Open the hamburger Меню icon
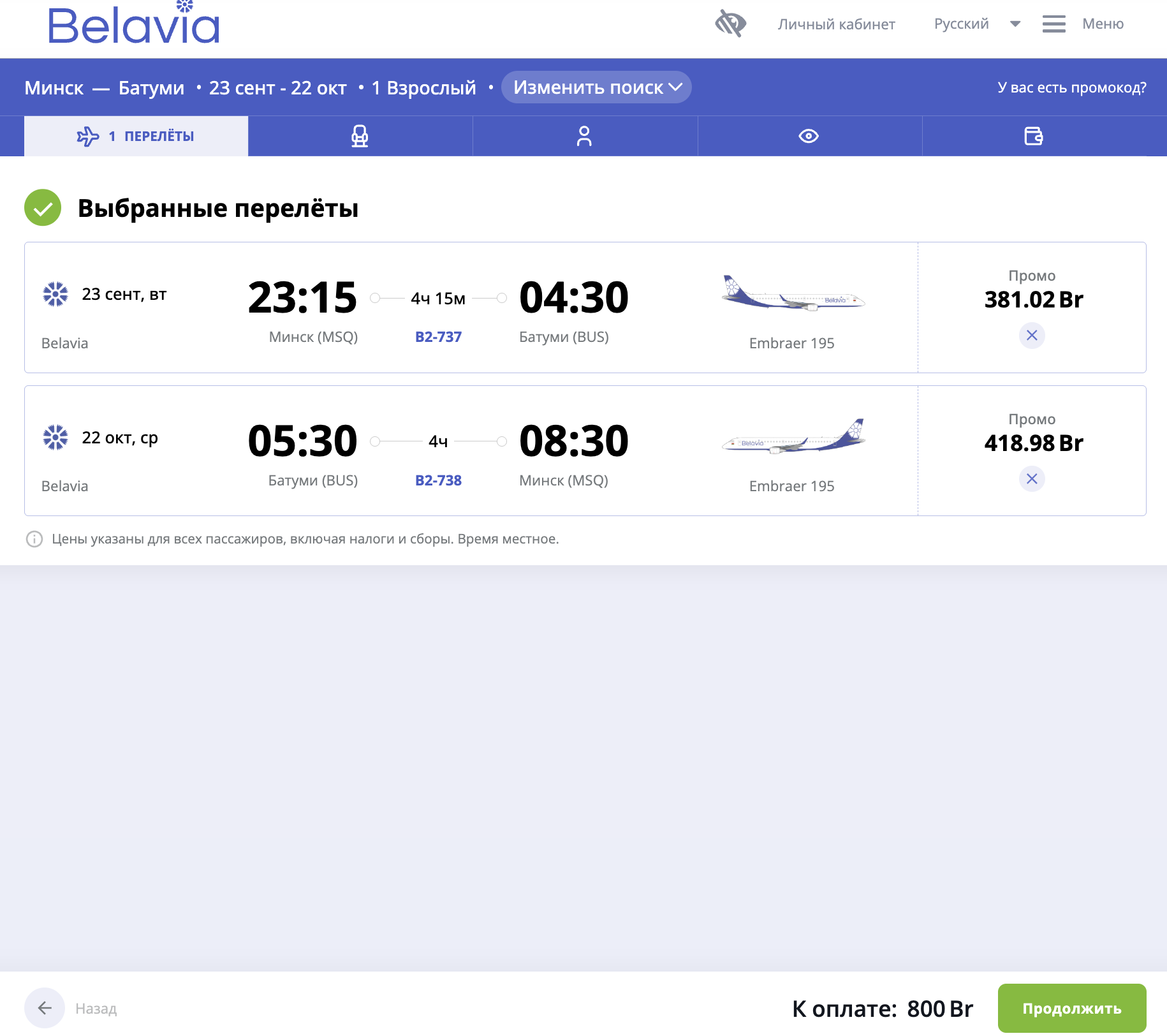Viewport: 1167px width, 1036px height. (x=1053, y=24)
